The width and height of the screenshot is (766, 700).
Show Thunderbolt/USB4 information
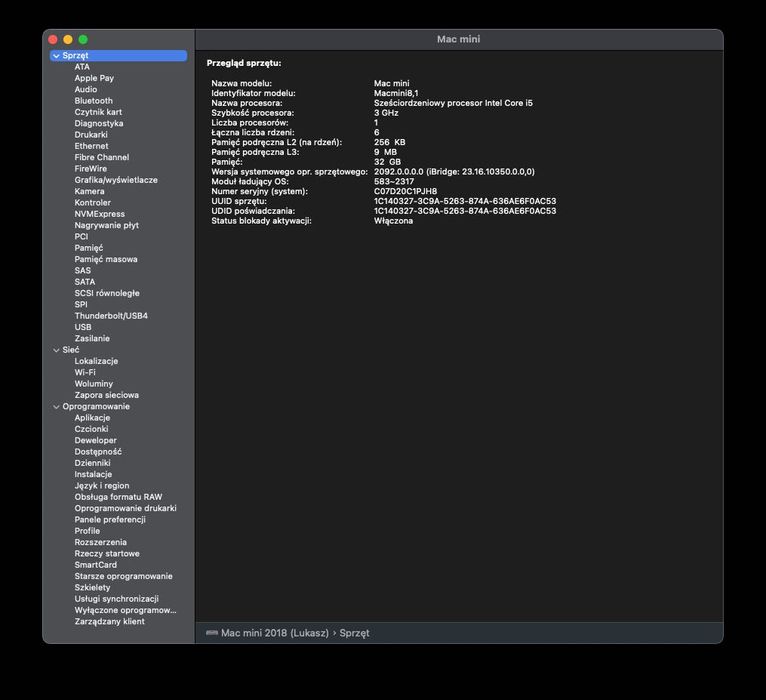click(111, 316)
